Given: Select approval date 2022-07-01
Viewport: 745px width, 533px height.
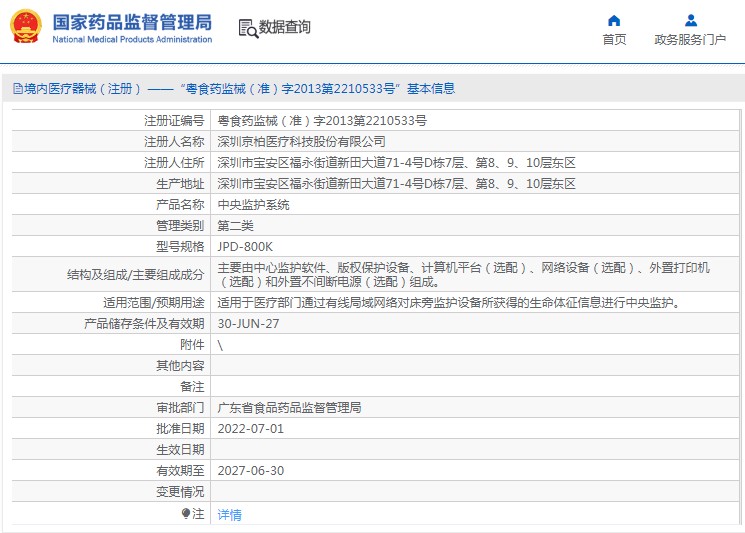Looking at the screenshot, I should click(250, 429).
